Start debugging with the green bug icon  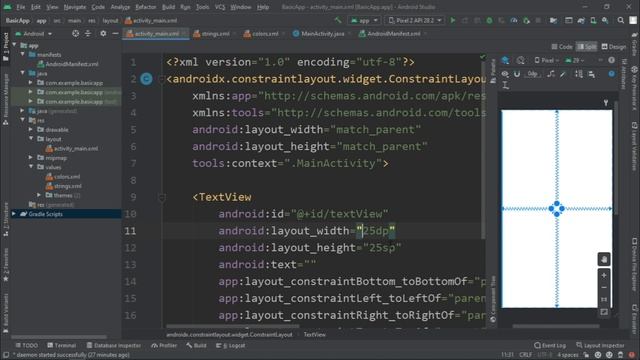489,20
